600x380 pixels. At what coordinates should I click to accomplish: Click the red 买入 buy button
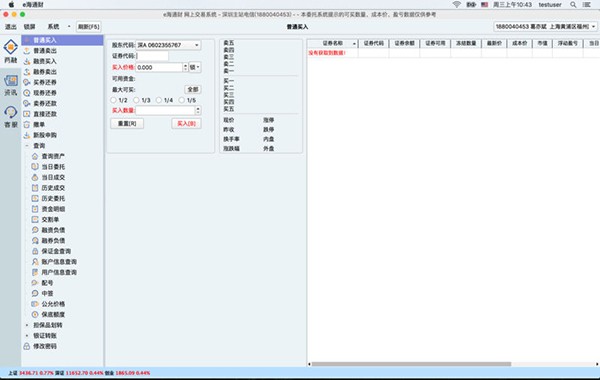pos(186,124)
